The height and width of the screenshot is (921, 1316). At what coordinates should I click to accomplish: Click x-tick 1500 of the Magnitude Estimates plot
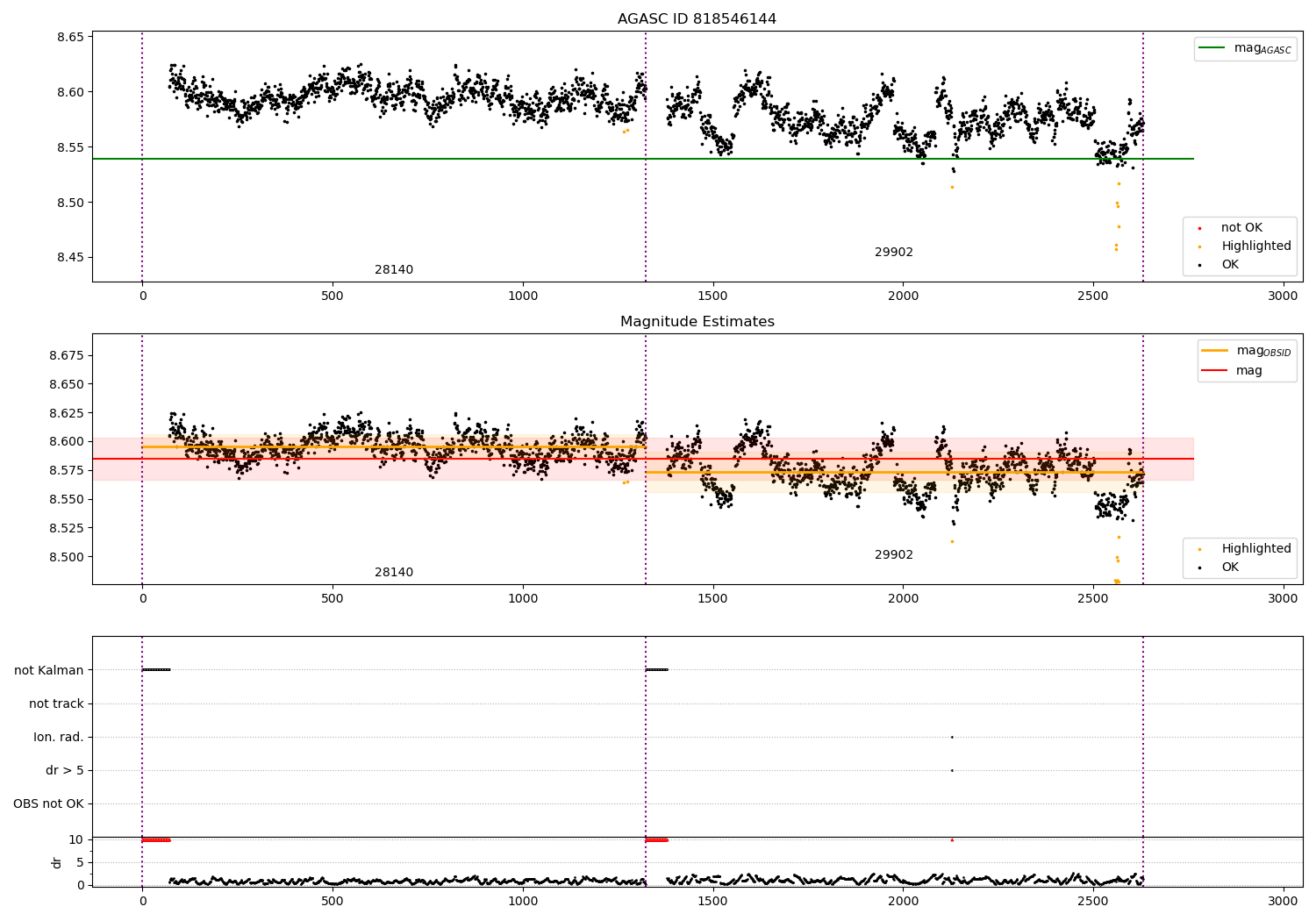[x=712, y=599]
